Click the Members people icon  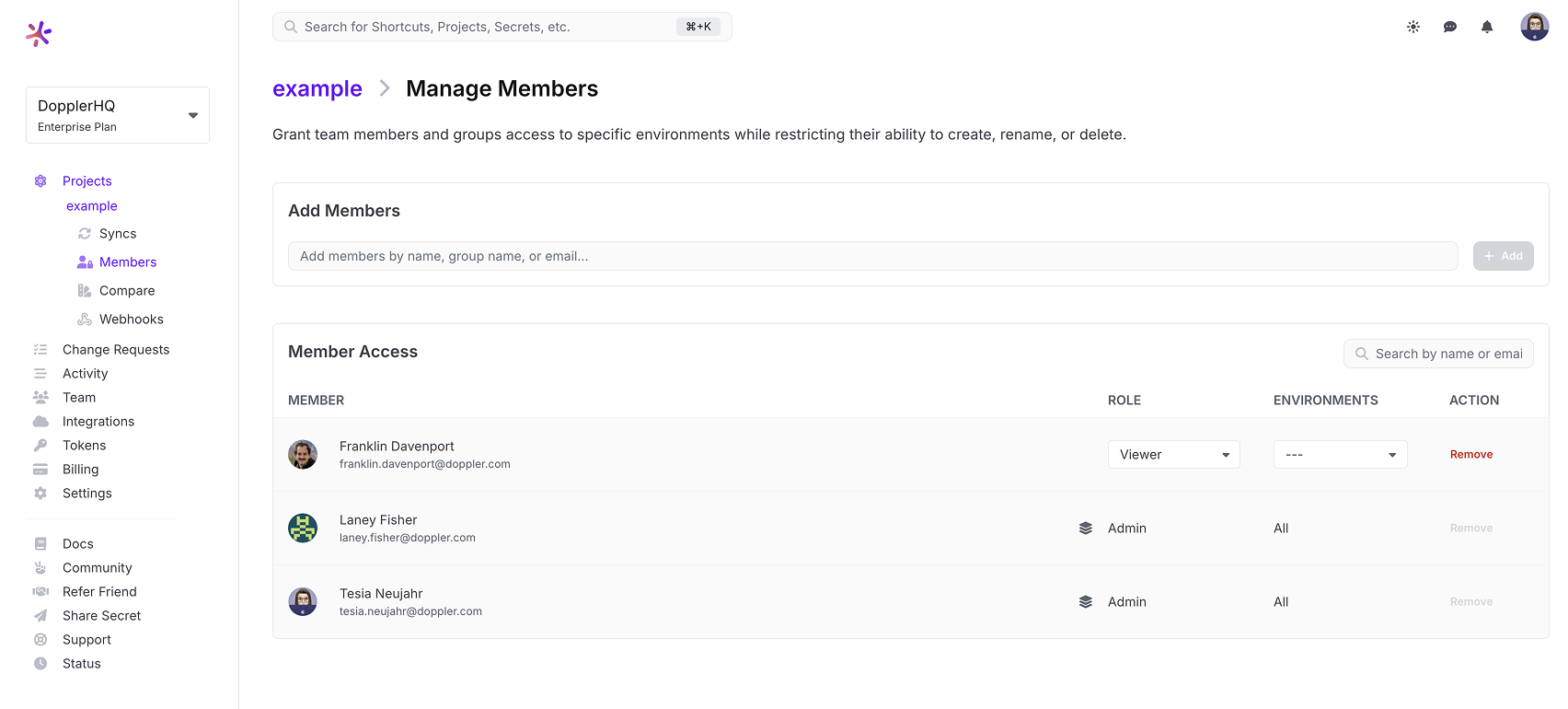pyautogui.click(x=85, y=262)
